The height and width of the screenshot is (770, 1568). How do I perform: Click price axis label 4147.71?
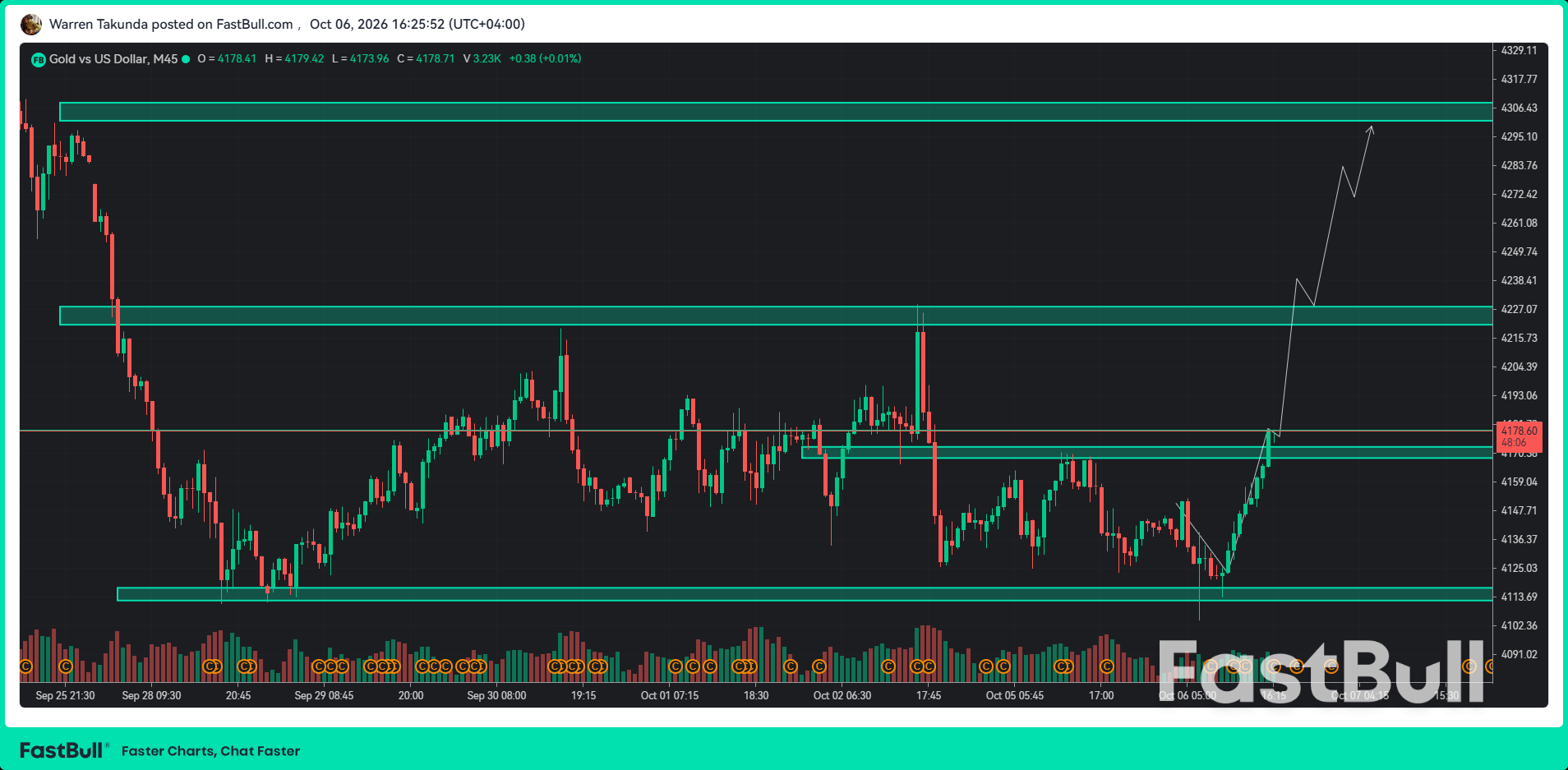coord(1519,511)
